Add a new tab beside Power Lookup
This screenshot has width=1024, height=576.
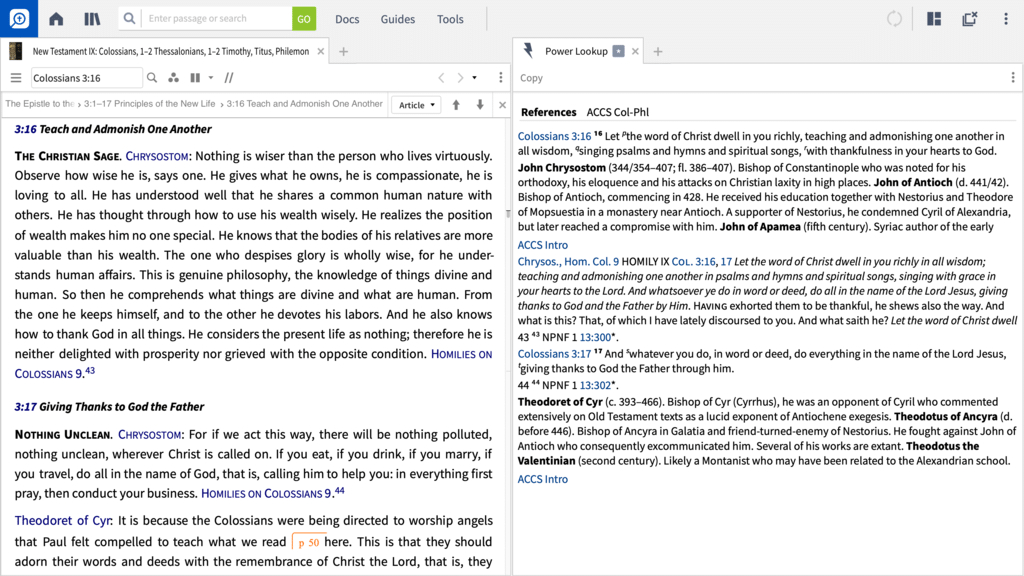(x=658, y=52)
